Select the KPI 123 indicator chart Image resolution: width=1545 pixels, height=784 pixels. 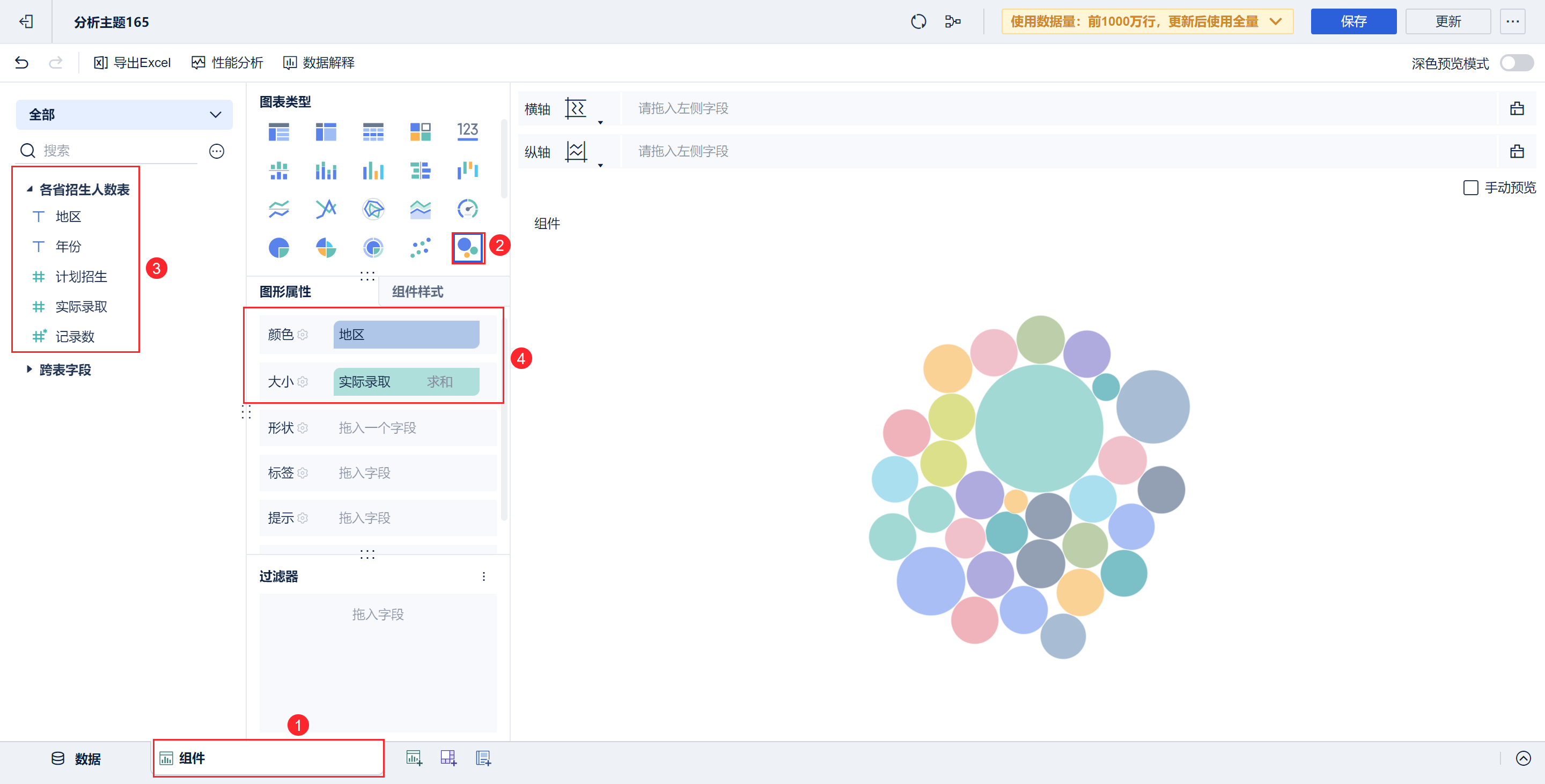(x=467, y=131)
